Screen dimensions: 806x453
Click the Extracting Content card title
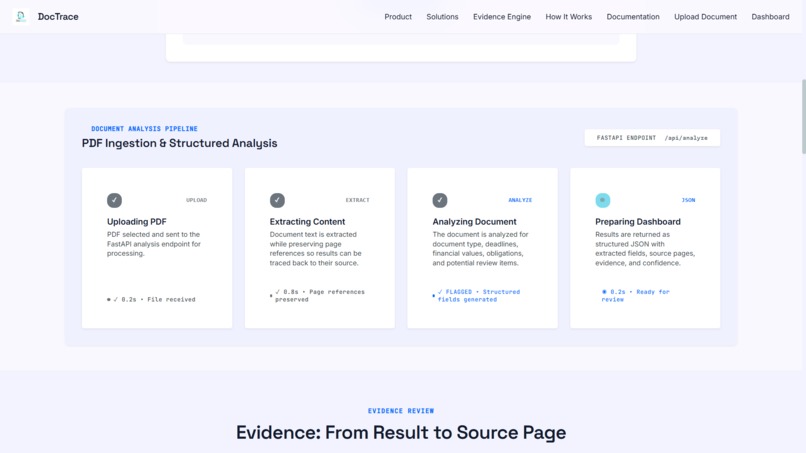(x=307, y=222)
